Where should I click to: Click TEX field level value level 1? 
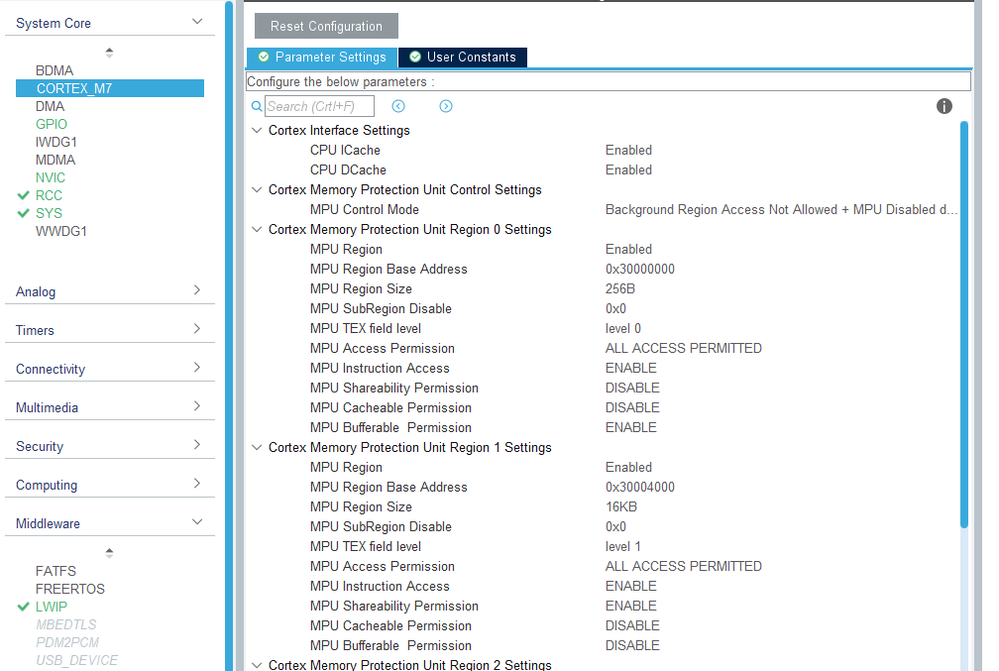623,546
